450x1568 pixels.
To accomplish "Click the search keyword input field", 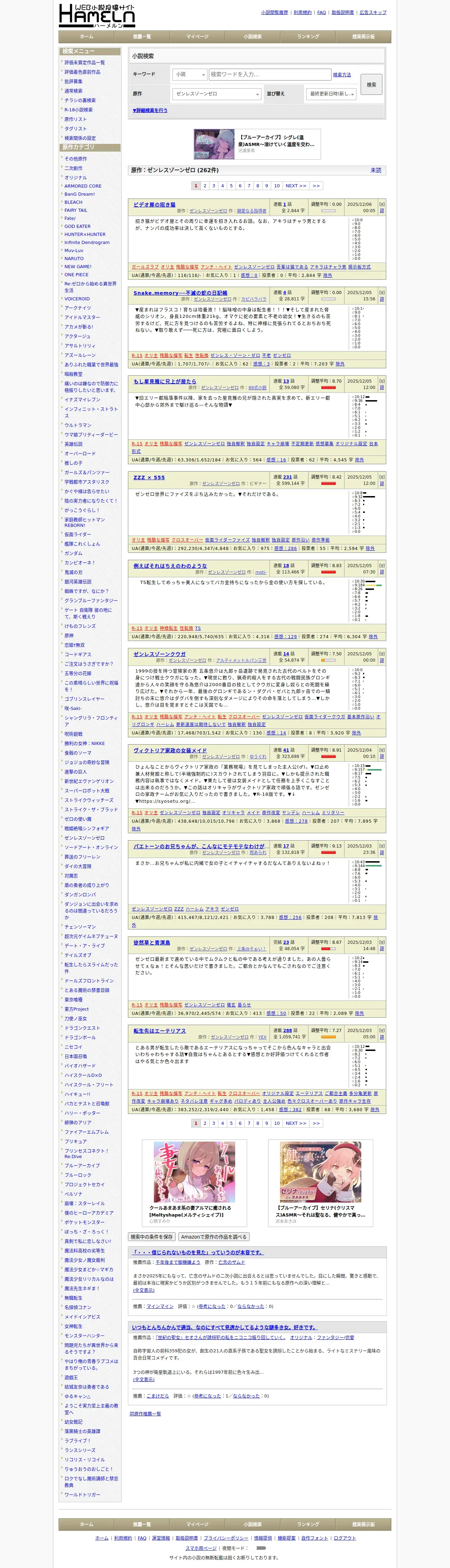I will click(270, 74).
